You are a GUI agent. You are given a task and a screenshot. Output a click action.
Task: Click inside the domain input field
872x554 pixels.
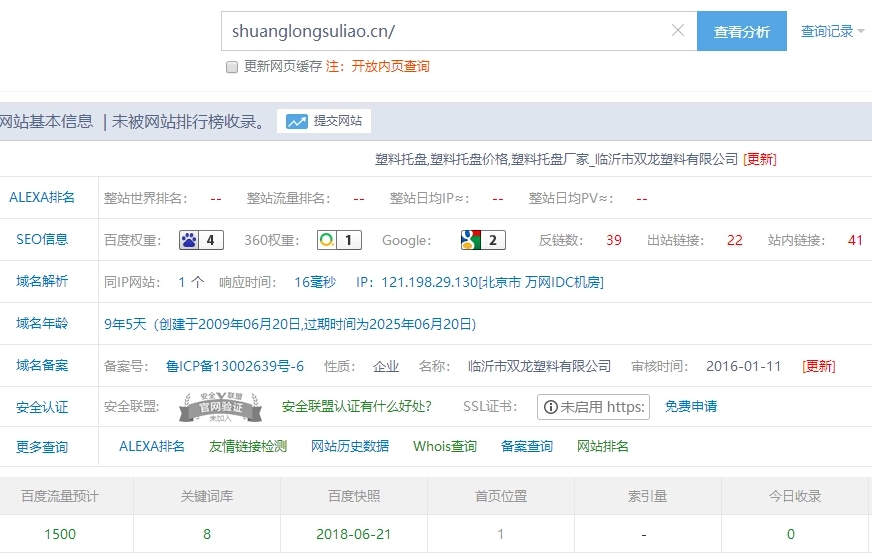point(445,31)
